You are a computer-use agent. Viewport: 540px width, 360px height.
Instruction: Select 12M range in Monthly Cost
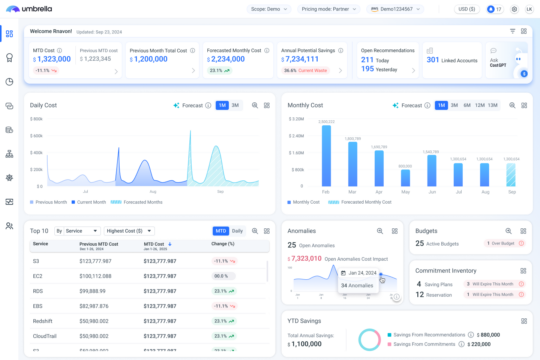pos(480,105)
